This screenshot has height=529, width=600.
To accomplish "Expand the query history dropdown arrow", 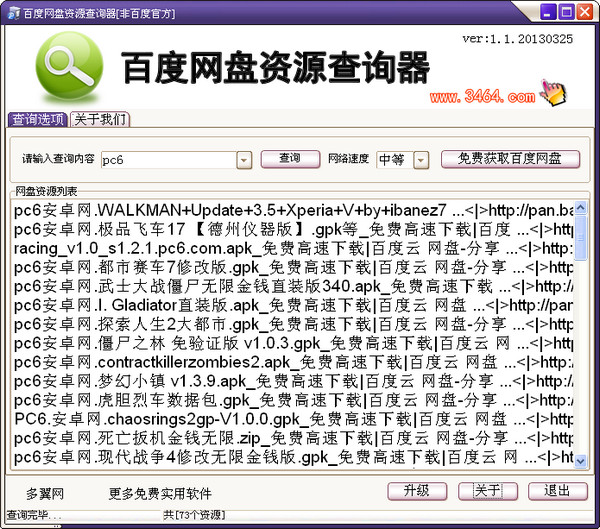I will tap(244, 160).
